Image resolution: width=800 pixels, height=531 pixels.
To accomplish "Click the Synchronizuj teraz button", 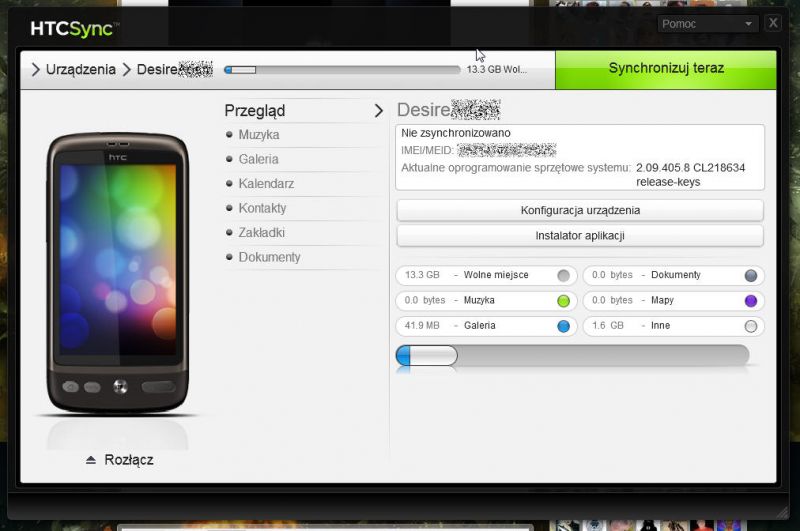I will click(x=666, y=69).
